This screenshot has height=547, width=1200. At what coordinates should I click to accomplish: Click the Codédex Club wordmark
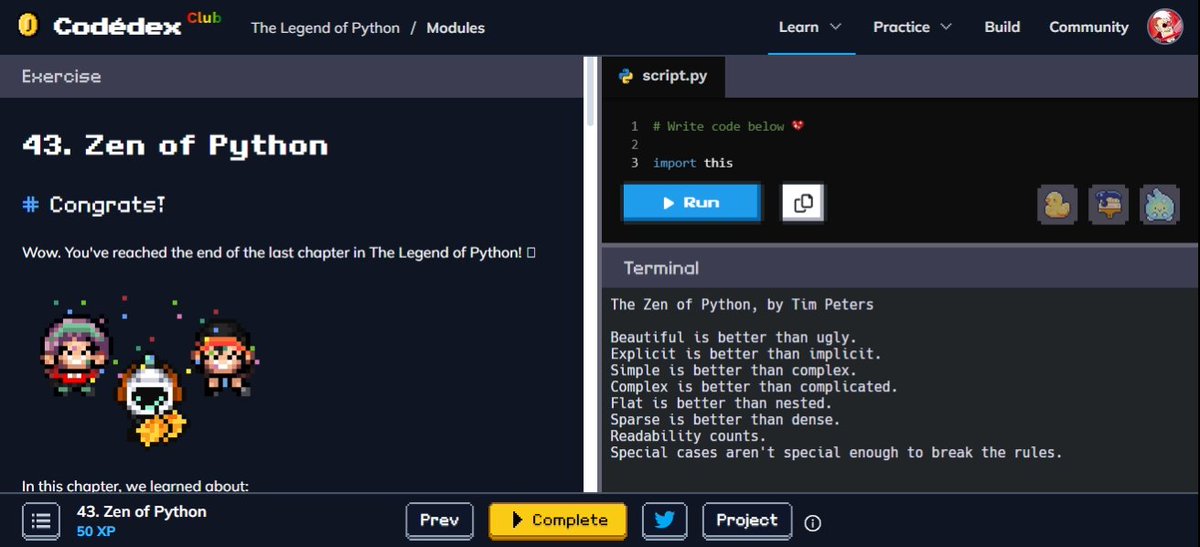coord(137,26)
